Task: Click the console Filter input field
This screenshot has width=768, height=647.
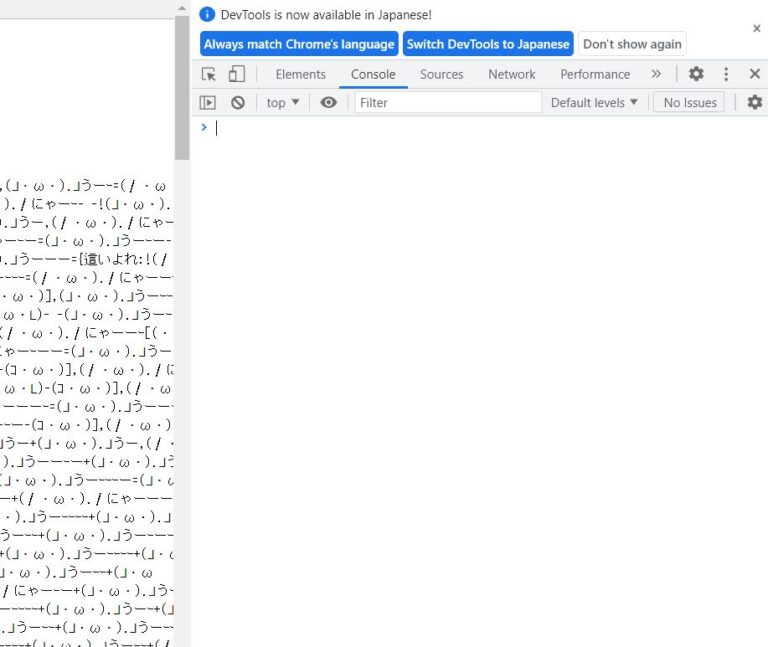Action: (x=447, y=102)
